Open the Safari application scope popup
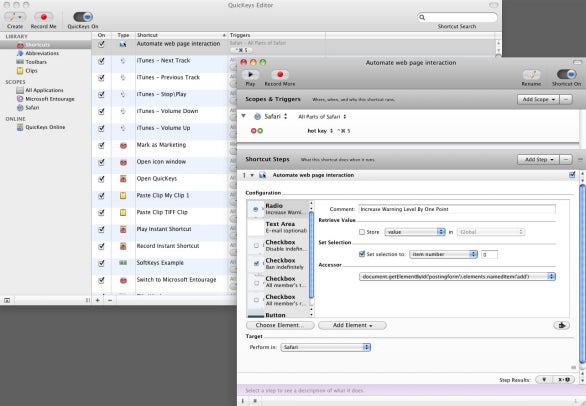586x406 pixels. pos(271,117)
